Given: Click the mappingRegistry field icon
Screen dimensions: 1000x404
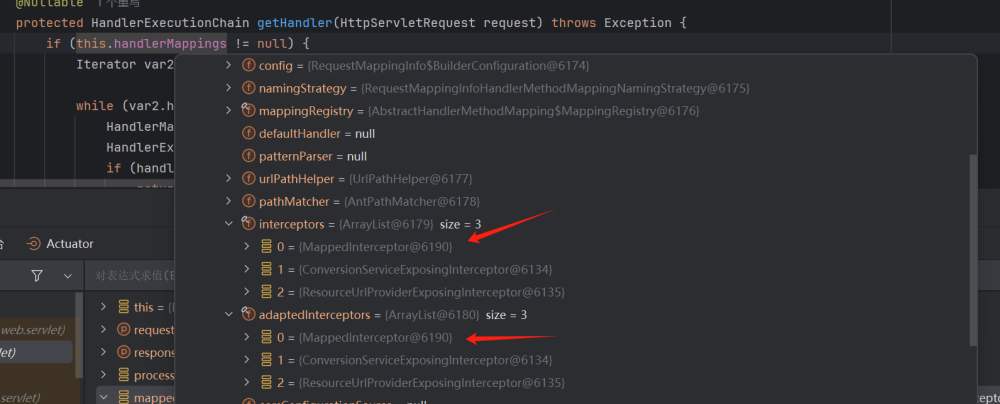Looking at the screenshot, I should (x=248, y=111).
